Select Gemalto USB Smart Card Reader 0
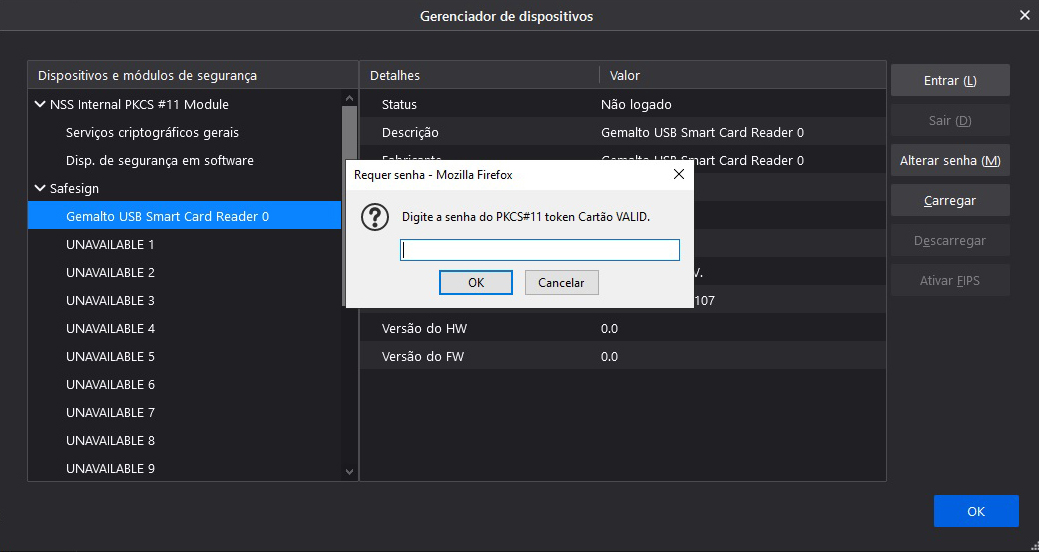1039x552 pixels. pos(167,216)
